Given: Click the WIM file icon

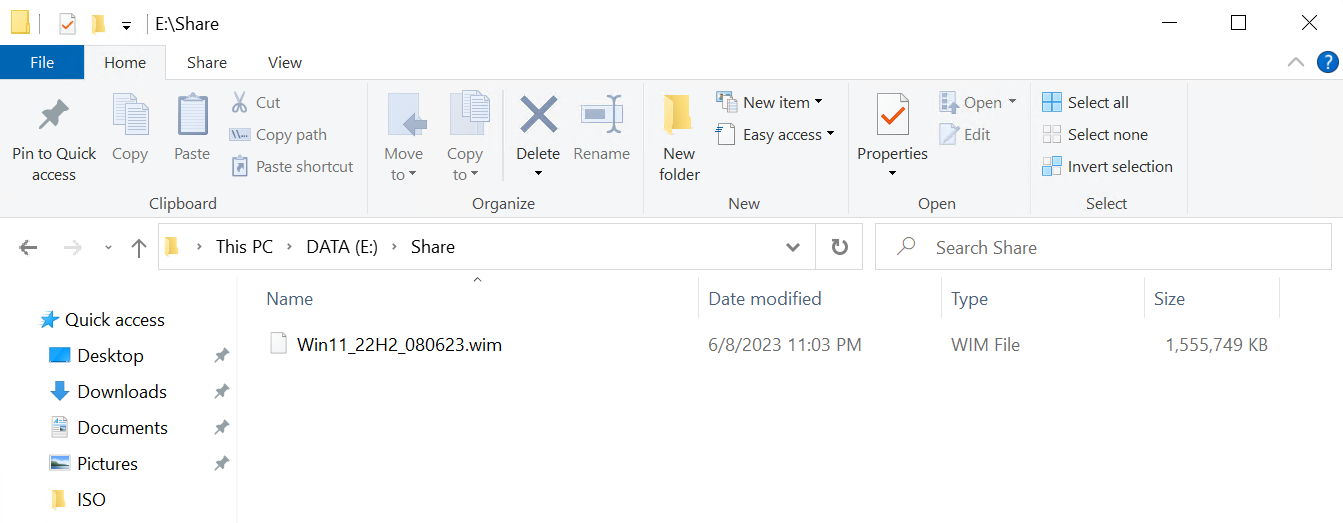Looking at the screenshot, I should click(x=279, y=344).
